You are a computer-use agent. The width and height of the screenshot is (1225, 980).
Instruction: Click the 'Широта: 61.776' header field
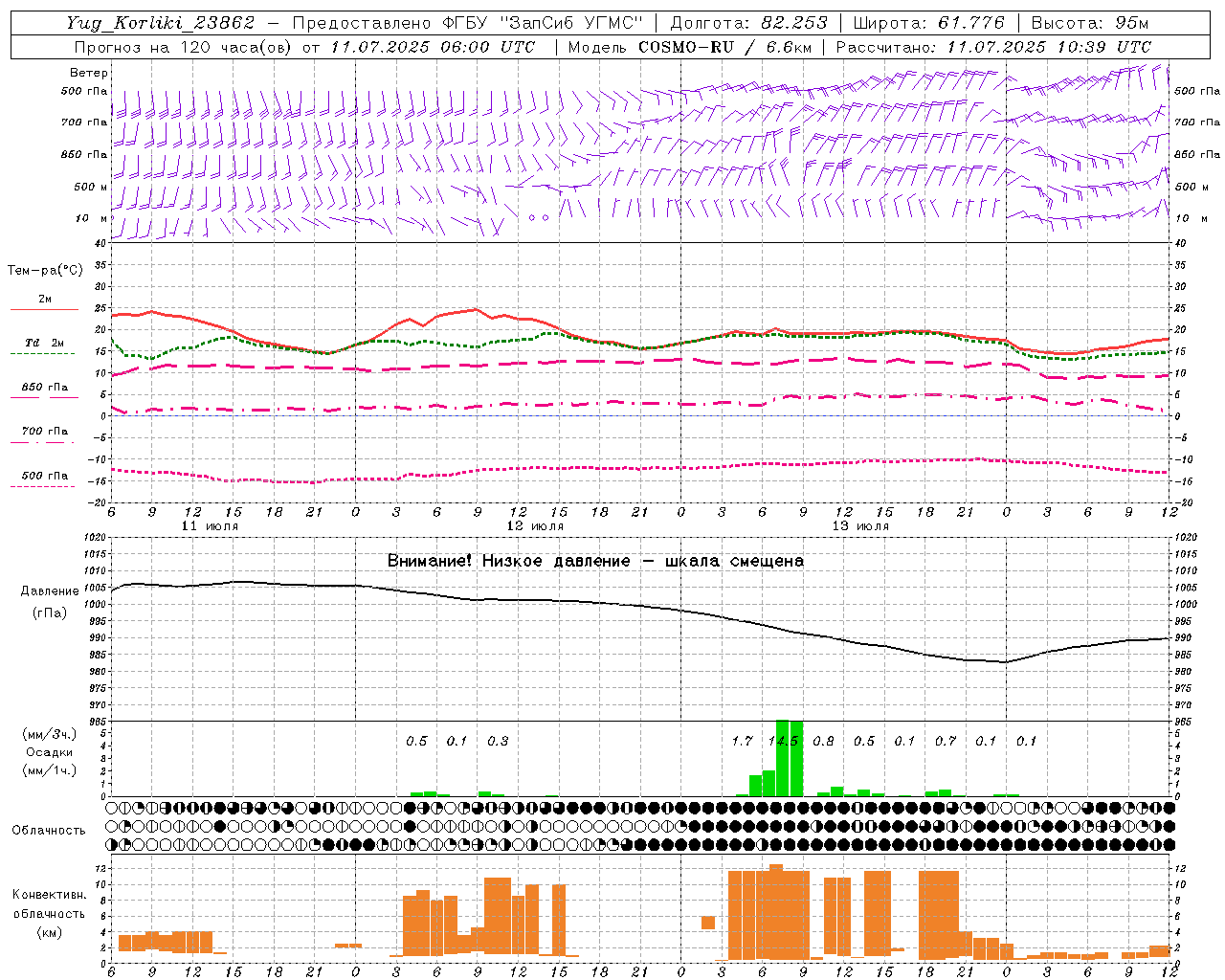point(928,23)
